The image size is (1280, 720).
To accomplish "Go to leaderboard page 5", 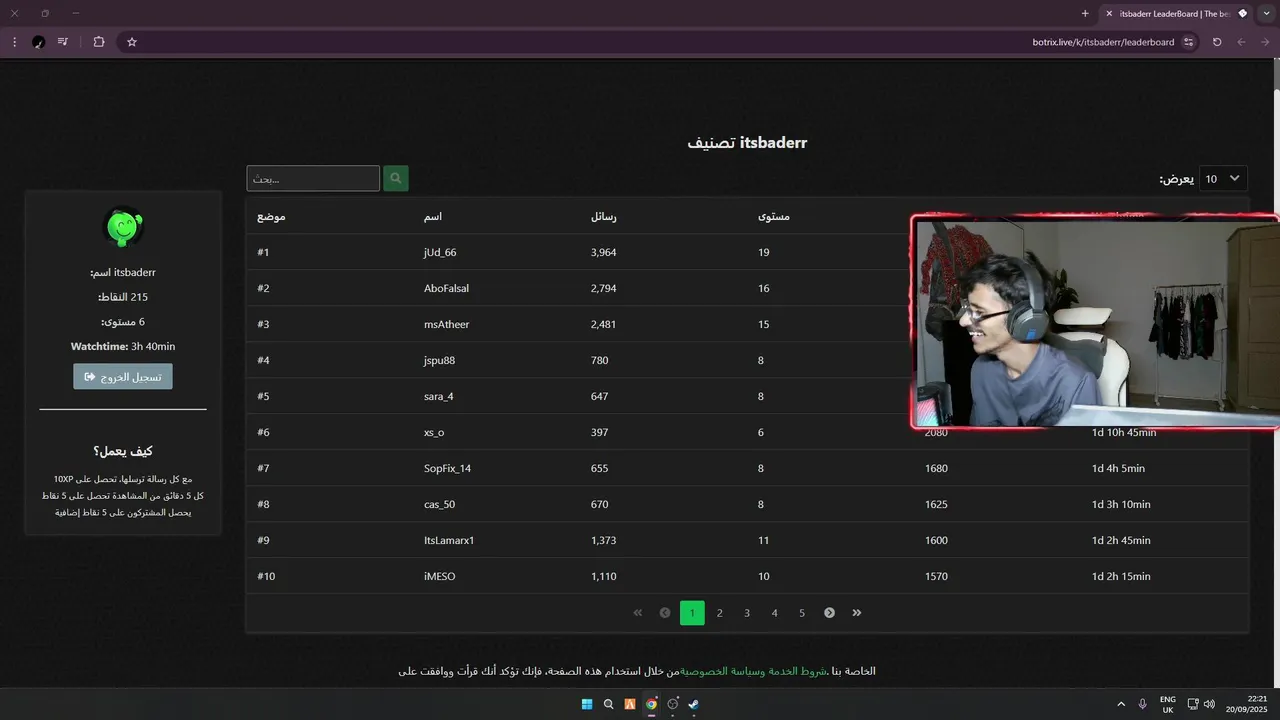I will [x=802, y=613].
